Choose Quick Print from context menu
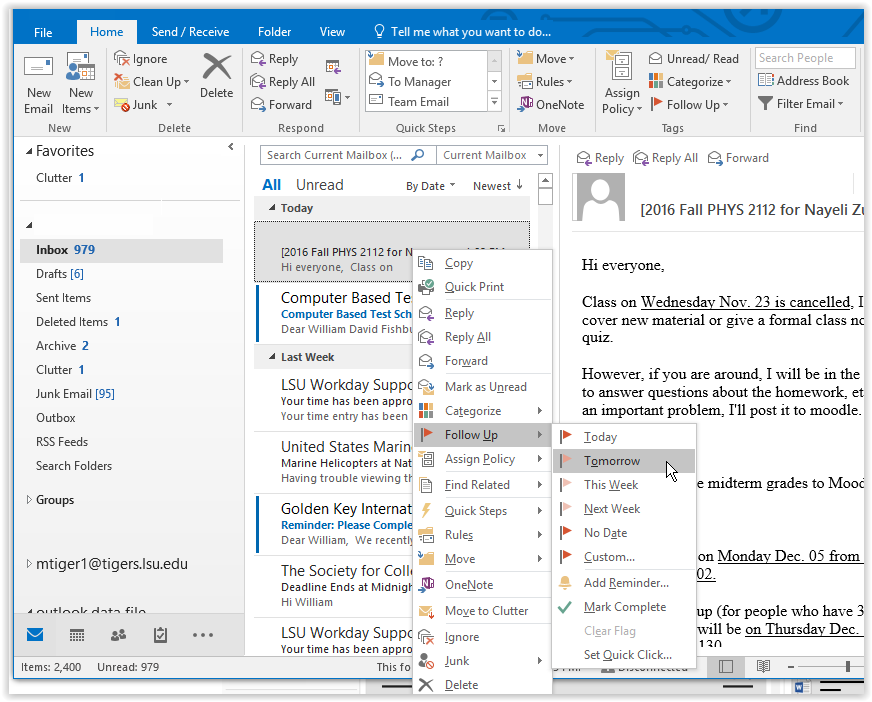This screenshot has height=702, width=872. click(483, 287)
